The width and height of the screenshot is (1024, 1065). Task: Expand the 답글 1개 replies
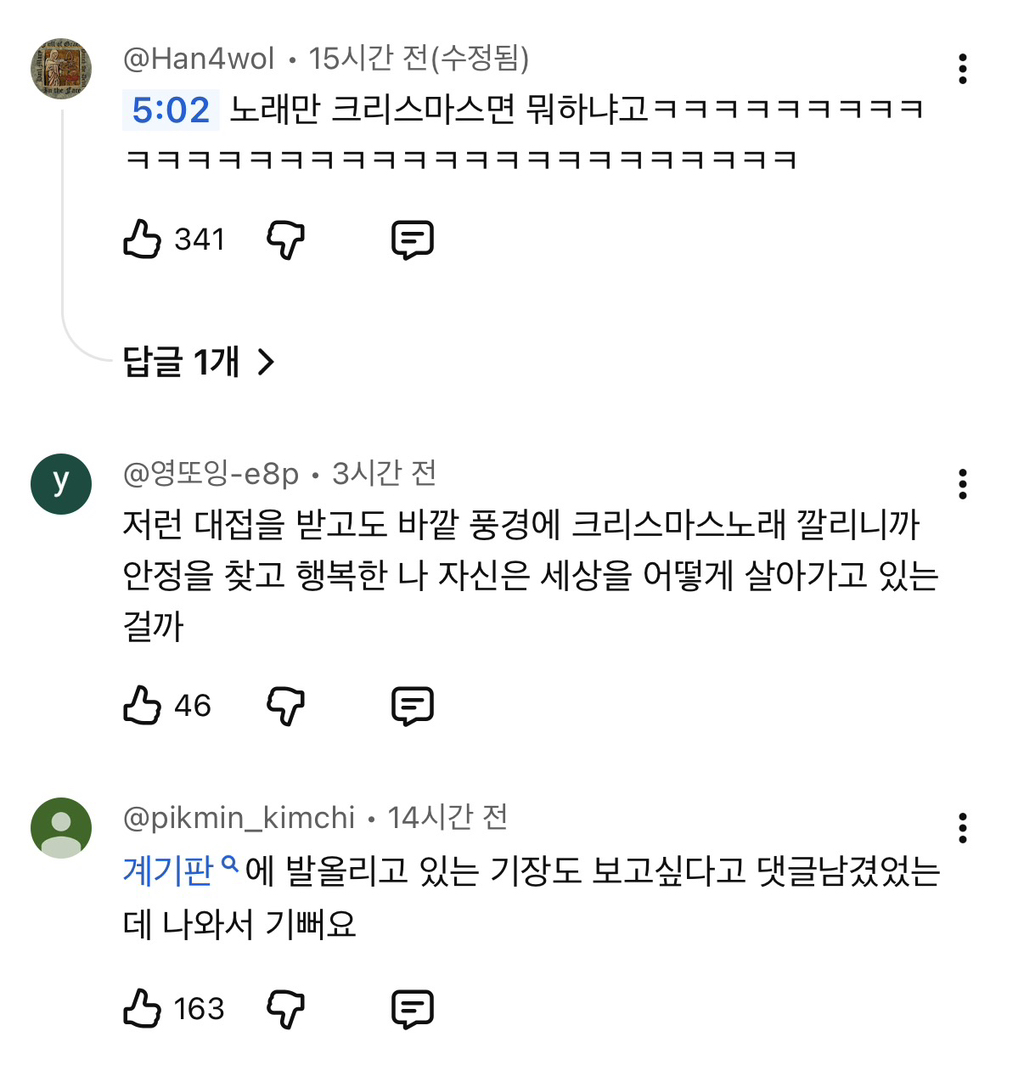[x=198, y=362]
